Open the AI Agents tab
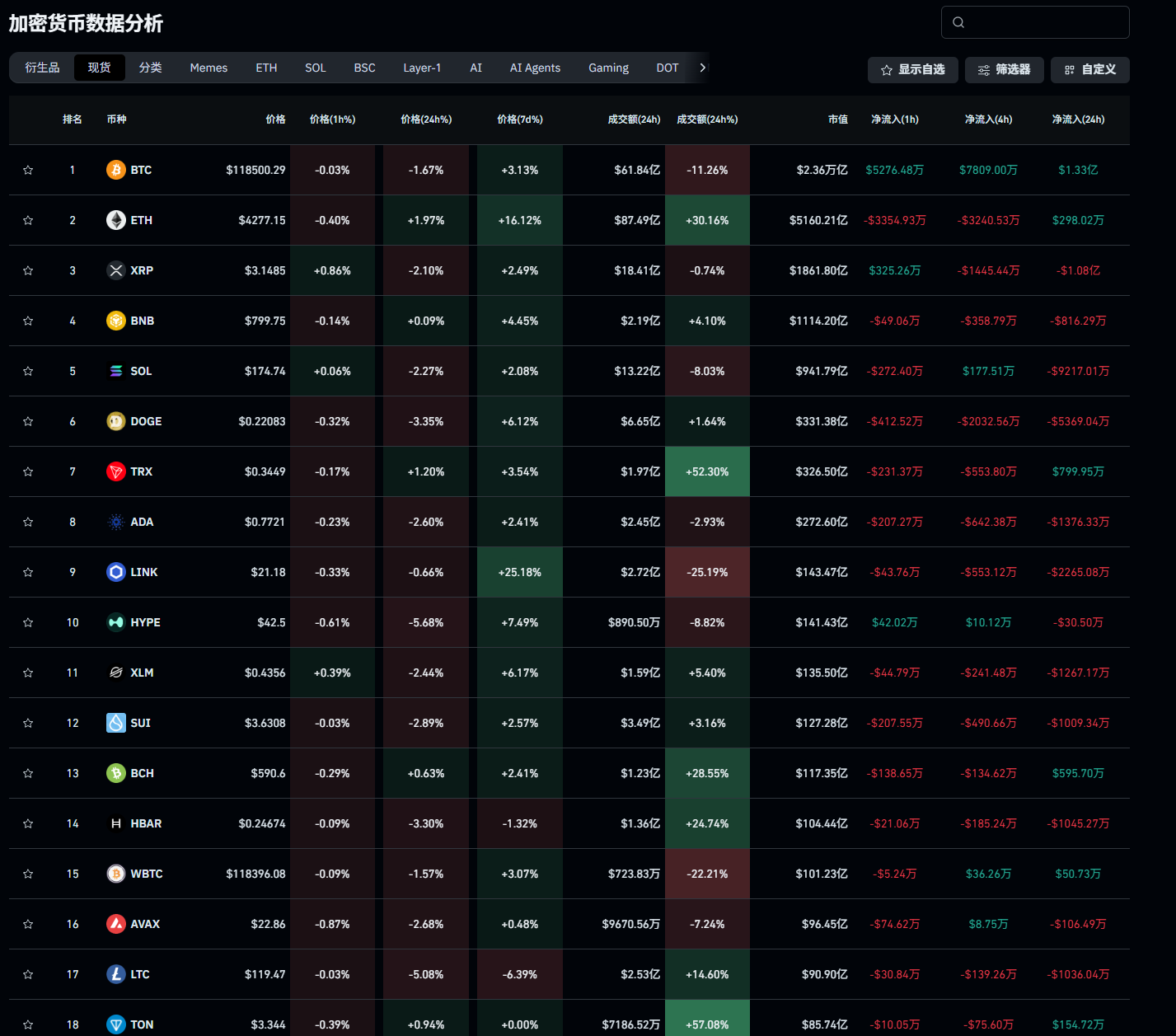 tap(535, 68)
